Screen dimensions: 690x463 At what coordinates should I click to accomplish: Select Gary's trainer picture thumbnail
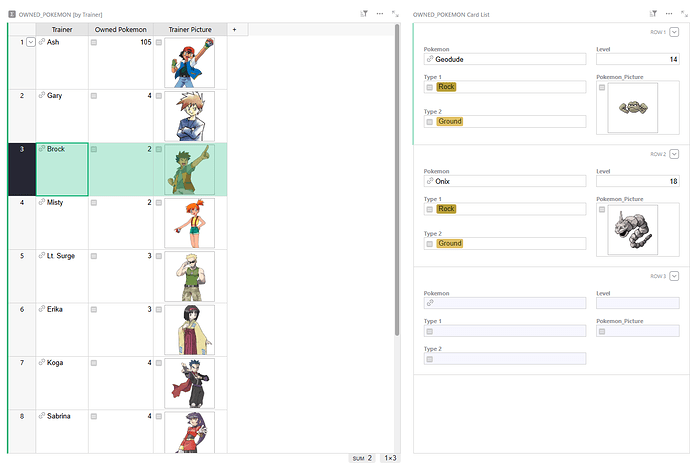pos(190,116)
